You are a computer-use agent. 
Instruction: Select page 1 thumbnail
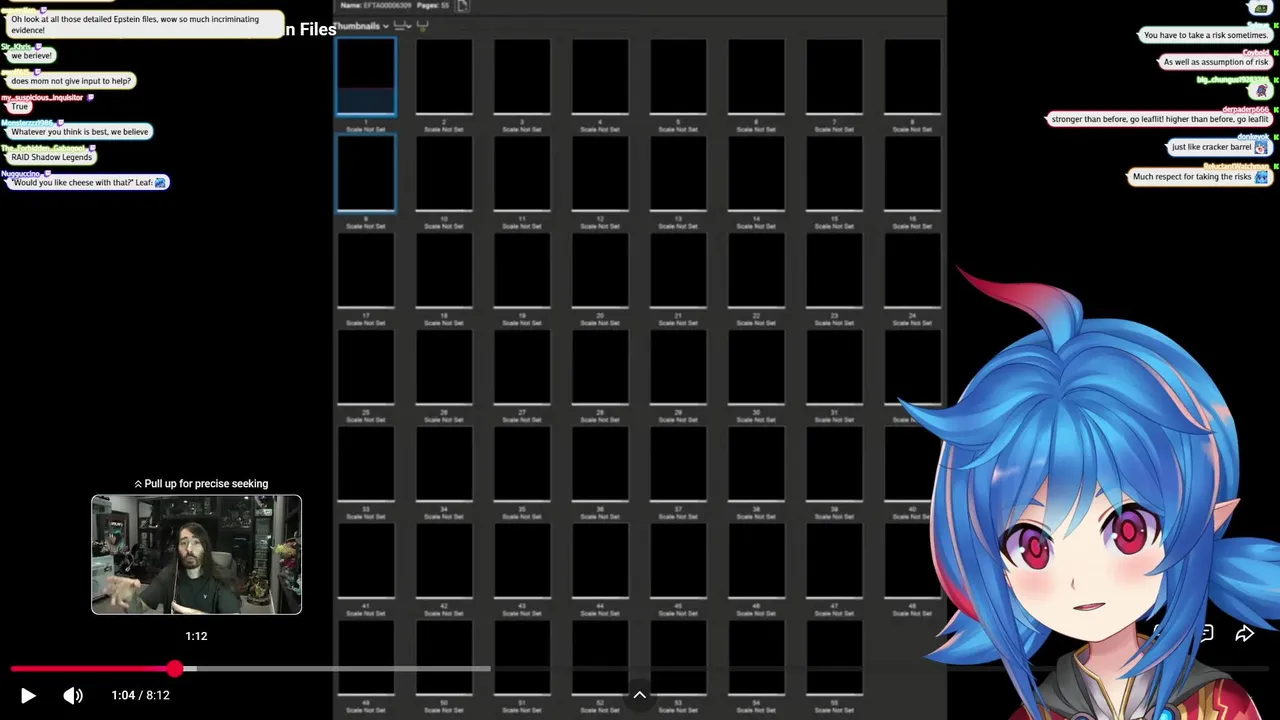(x=366, y=77)
